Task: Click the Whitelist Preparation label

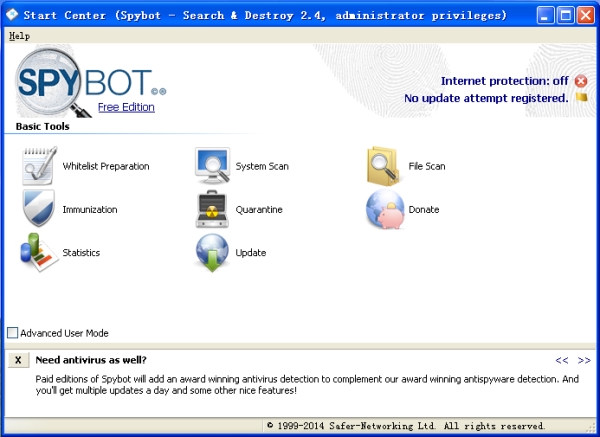Action: click(x=106, y=166)
